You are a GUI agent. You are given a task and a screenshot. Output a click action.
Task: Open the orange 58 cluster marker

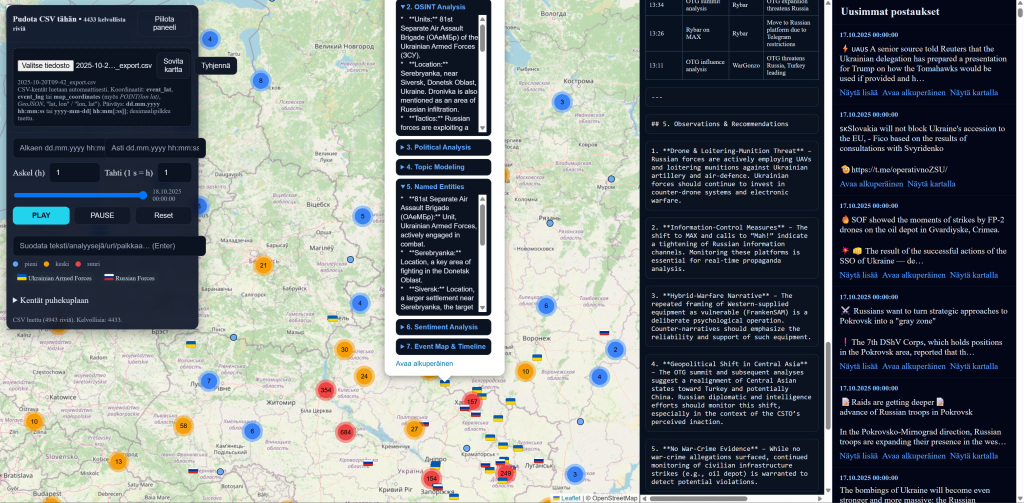[x=184, y=426]
